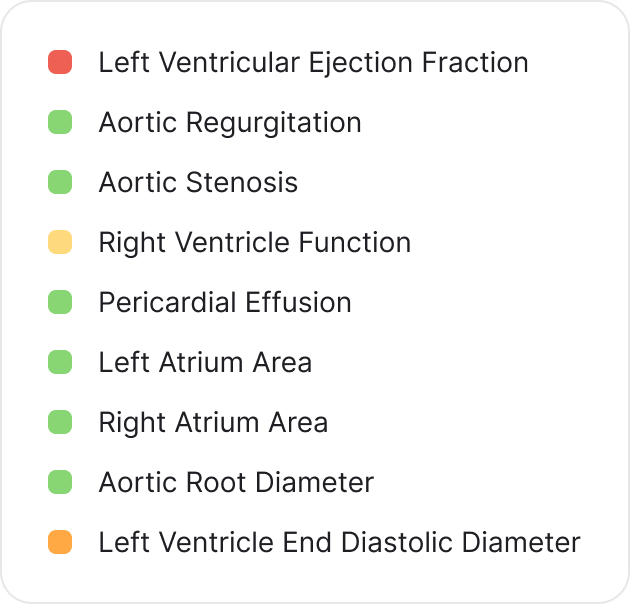Select Left Ventricle End Diastolic Diameter label
Image resolution: width=630 pixels, height=604 pixels.
pos(340,543)
